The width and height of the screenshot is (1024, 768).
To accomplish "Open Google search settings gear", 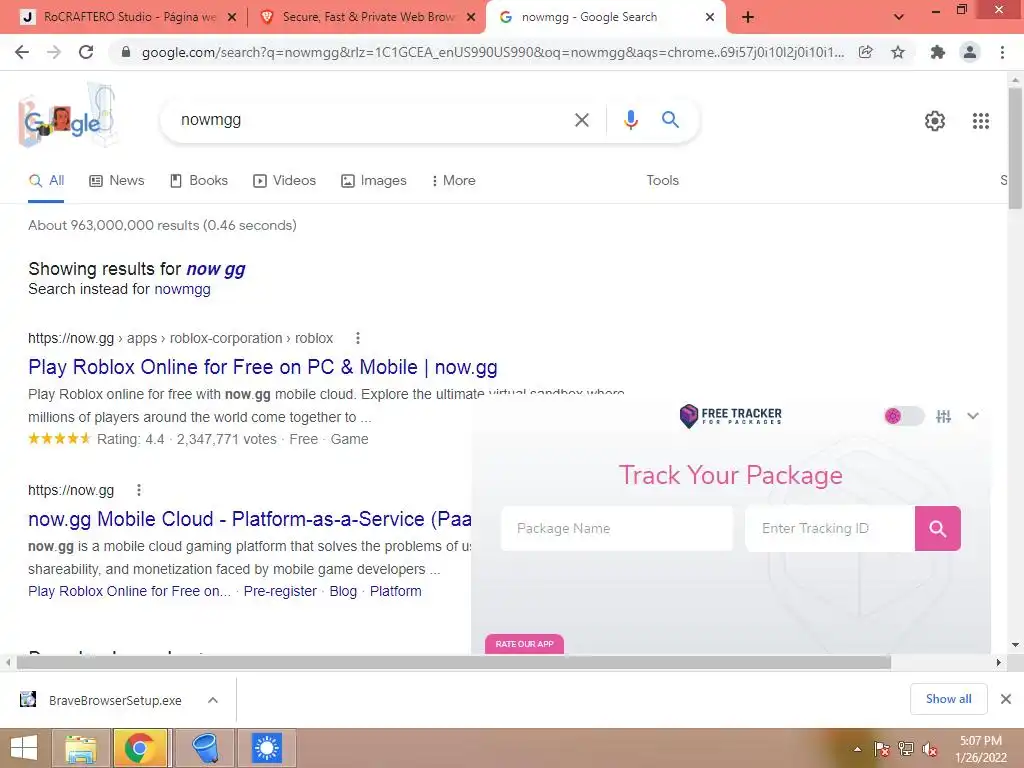I will pyautogui.click(x=935, y=121).
